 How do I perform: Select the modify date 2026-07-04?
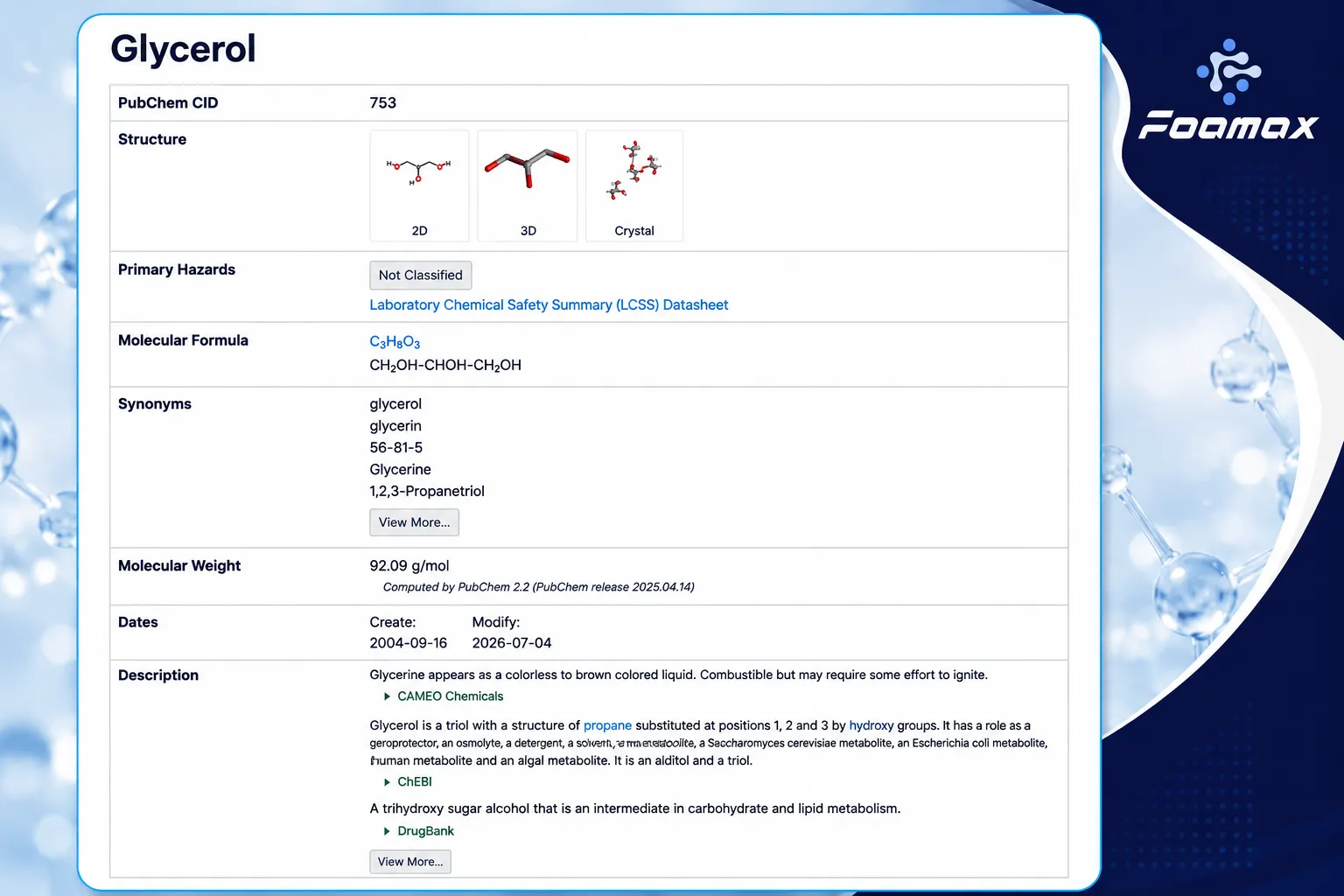512,643
